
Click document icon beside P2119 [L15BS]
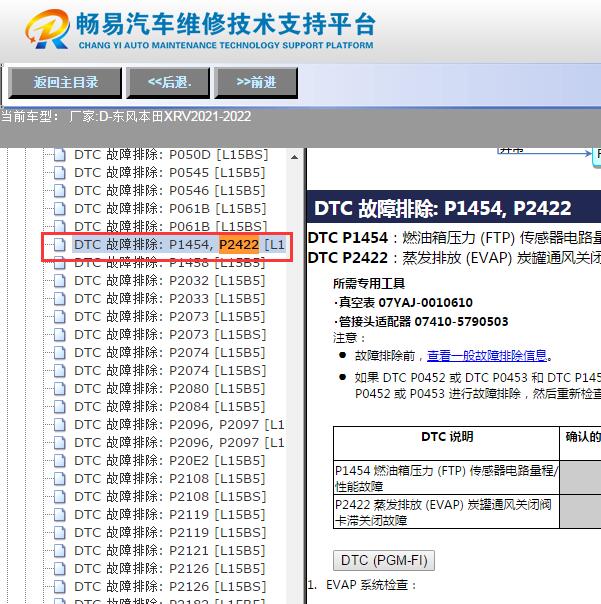coord(60,532)
